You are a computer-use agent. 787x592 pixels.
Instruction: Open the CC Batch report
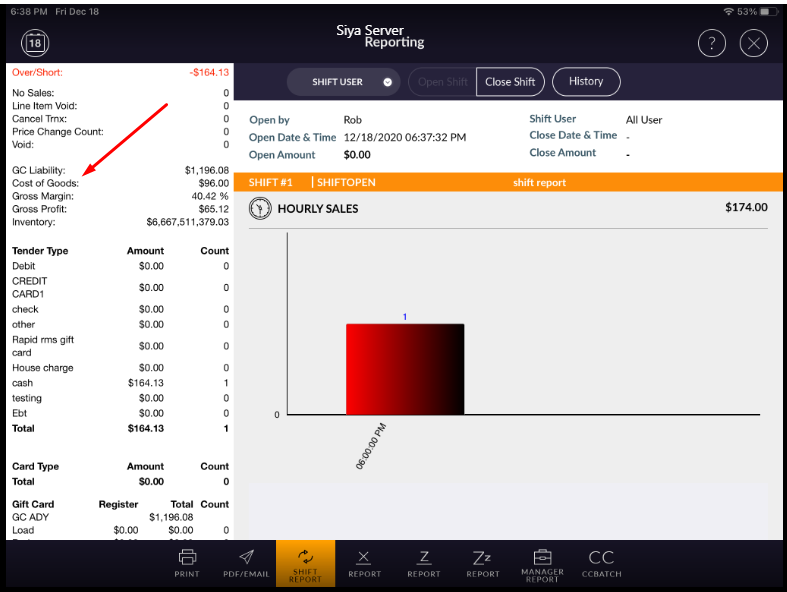tap(601, 563)
